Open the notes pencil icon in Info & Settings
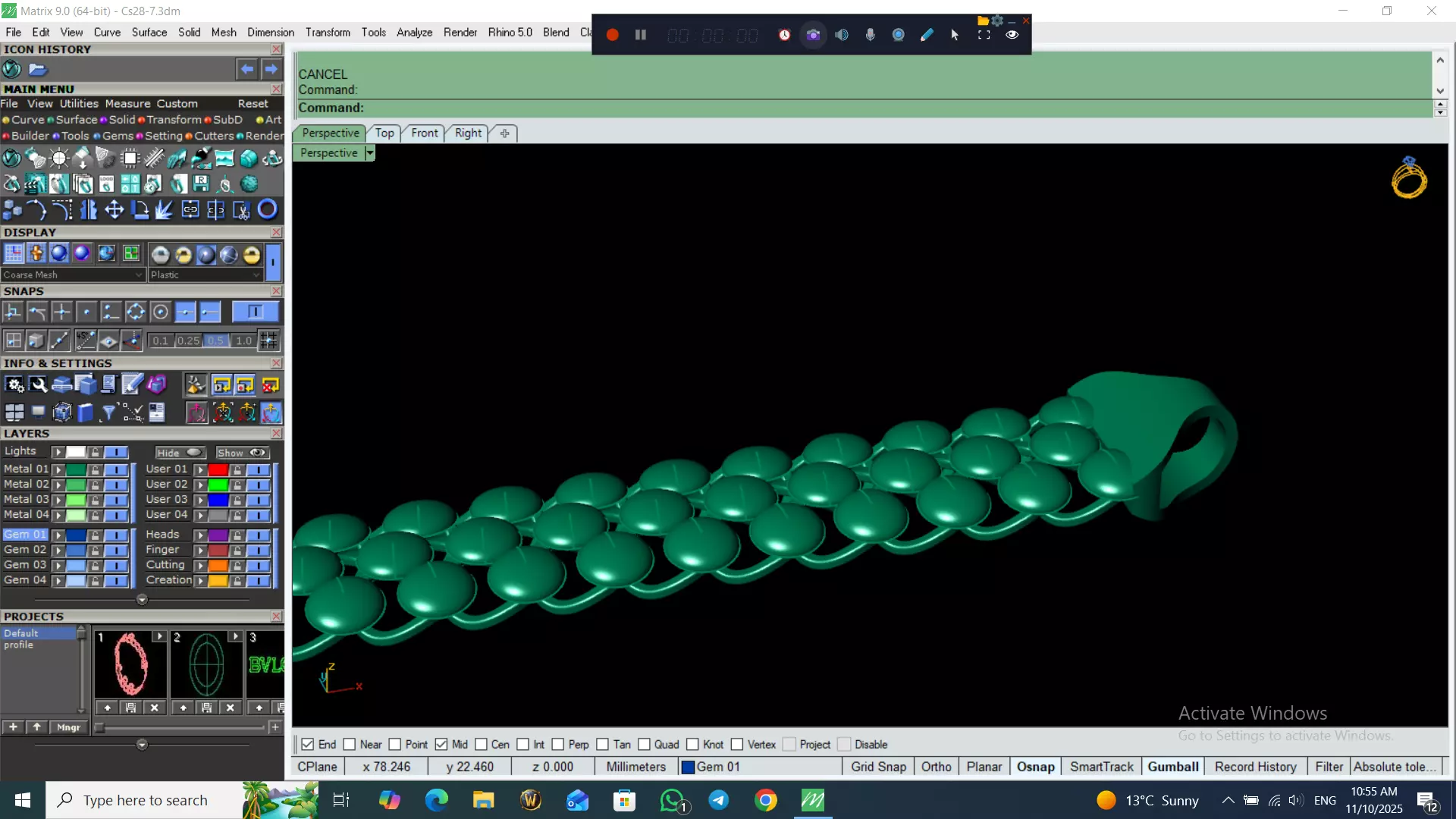The height and width of the screenshot is (819, 1456). 132,385
